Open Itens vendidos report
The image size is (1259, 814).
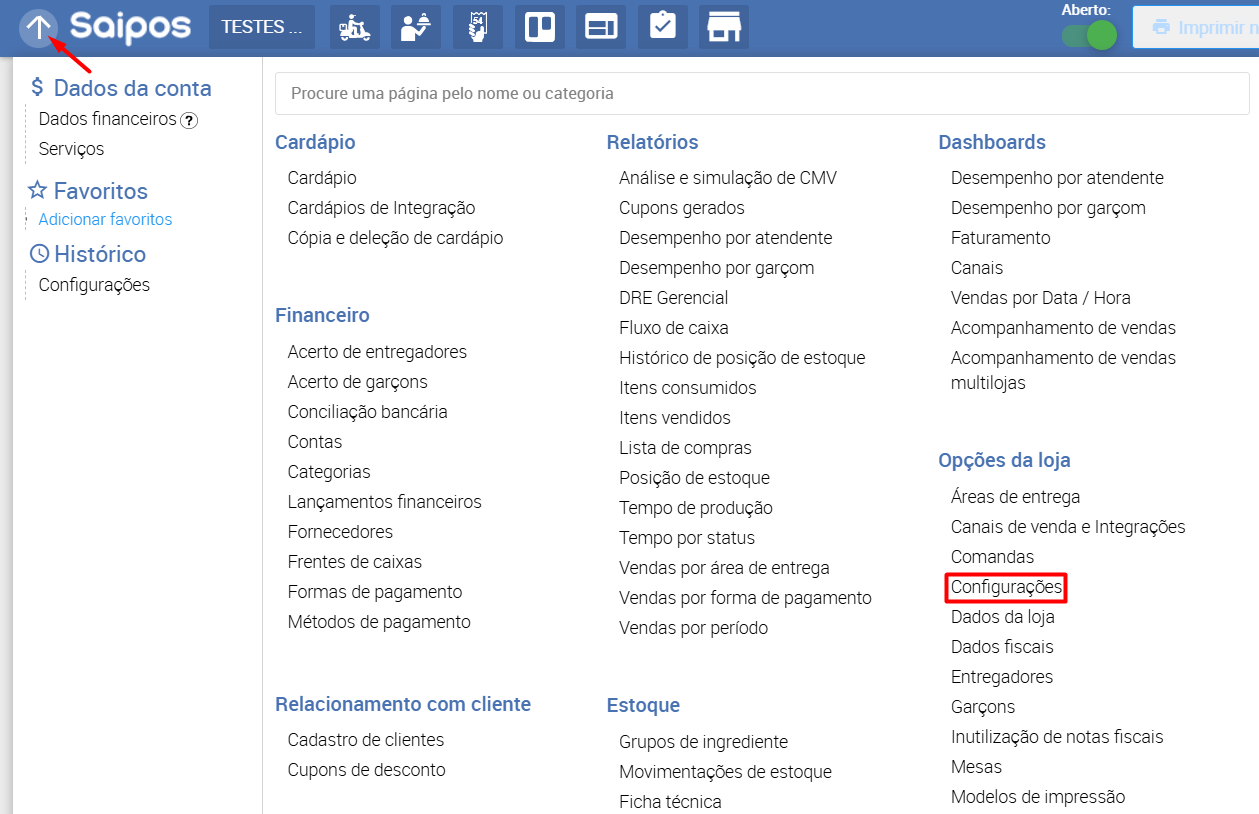click(674, 418)
